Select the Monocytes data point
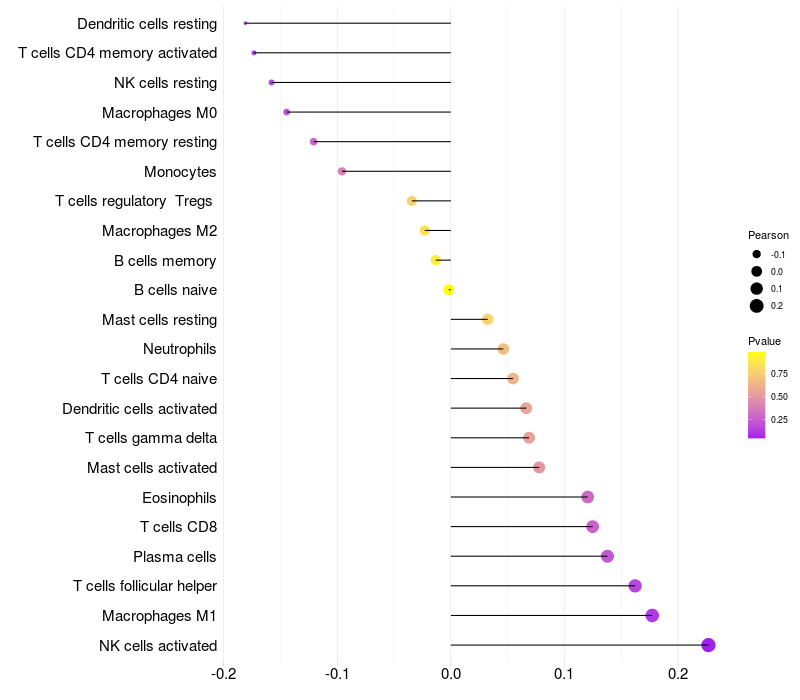The width and height of the screenshot is (800, 700). (342, 171)
